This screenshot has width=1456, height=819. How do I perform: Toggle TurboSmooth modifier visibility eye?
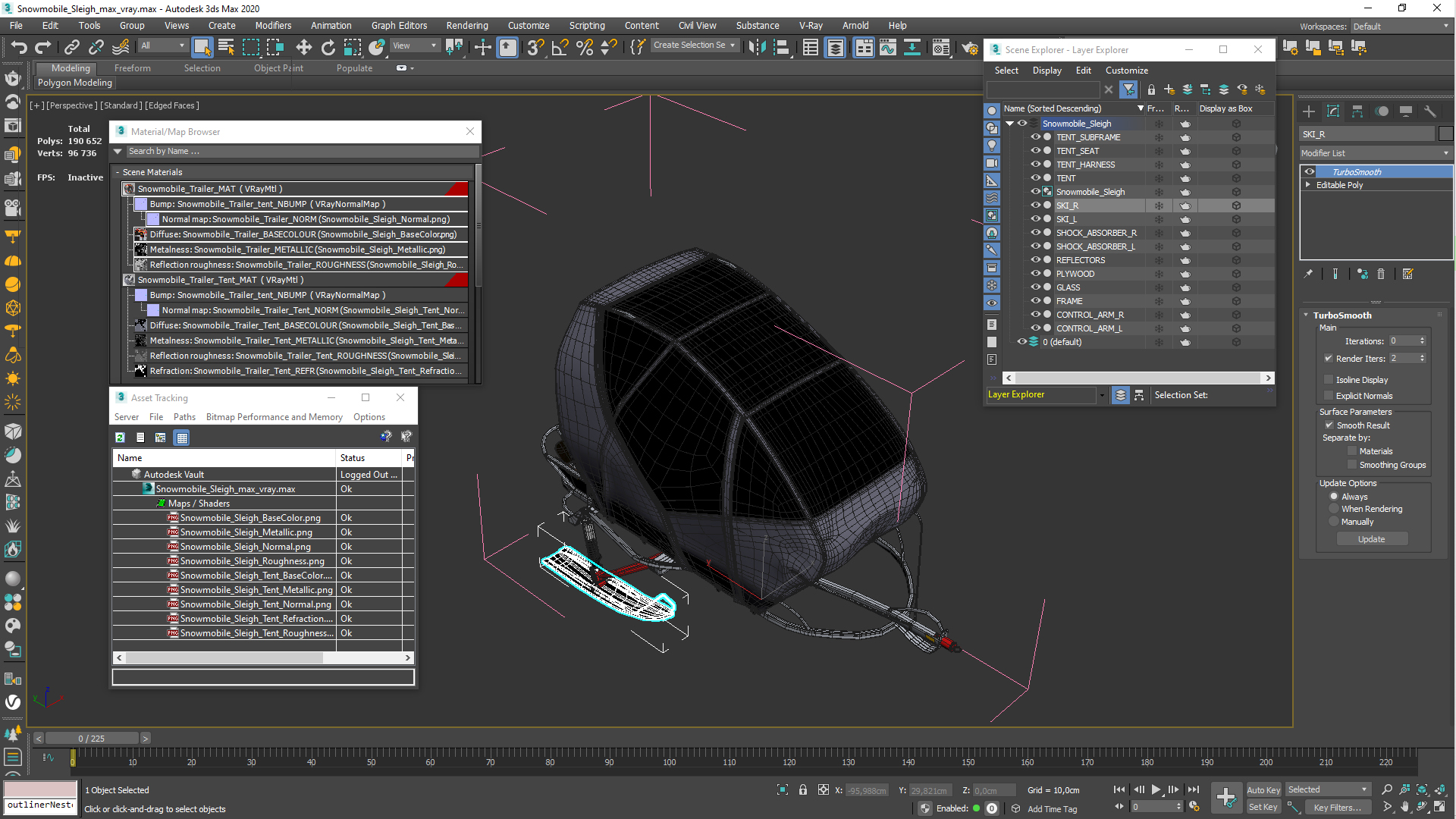tap(1309, 172)
